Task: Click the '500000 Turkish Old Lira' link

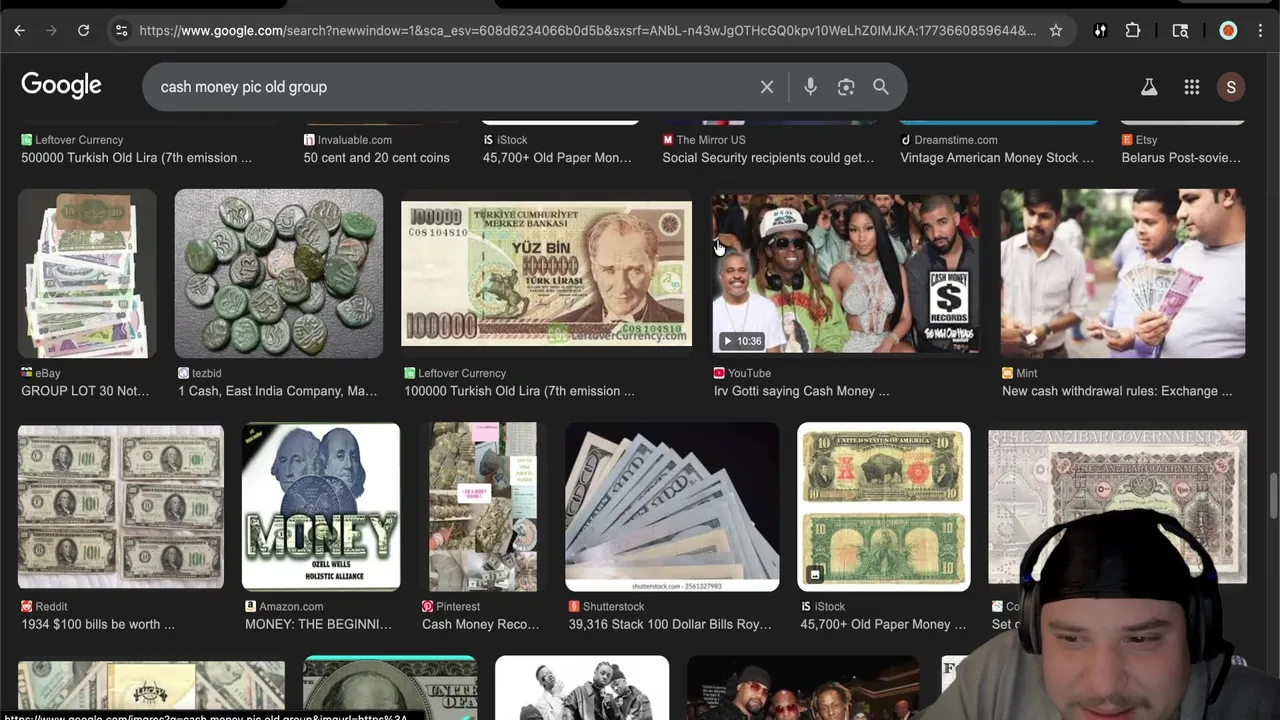Action: (137, 158)
